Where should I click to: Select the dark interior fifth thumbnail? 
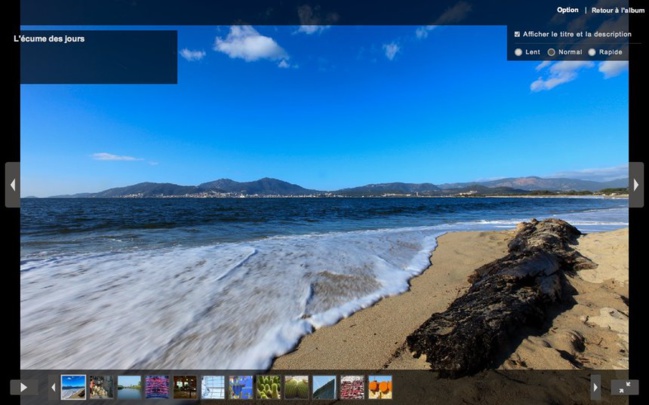pyautogui.click(x=185, y=387)
